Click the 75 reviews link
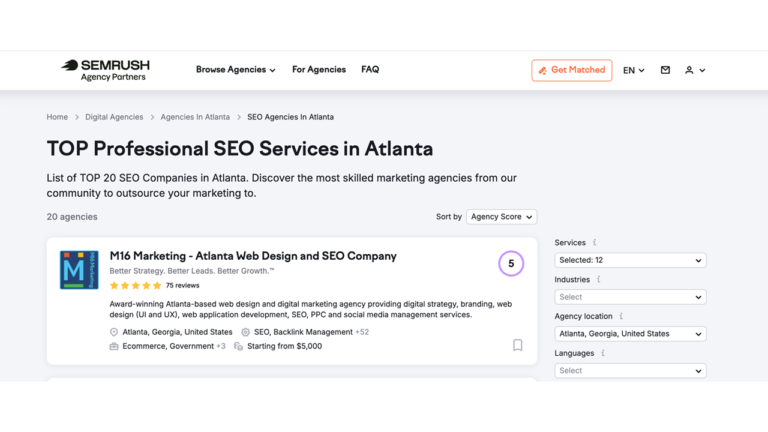 [x=182, y=286]
